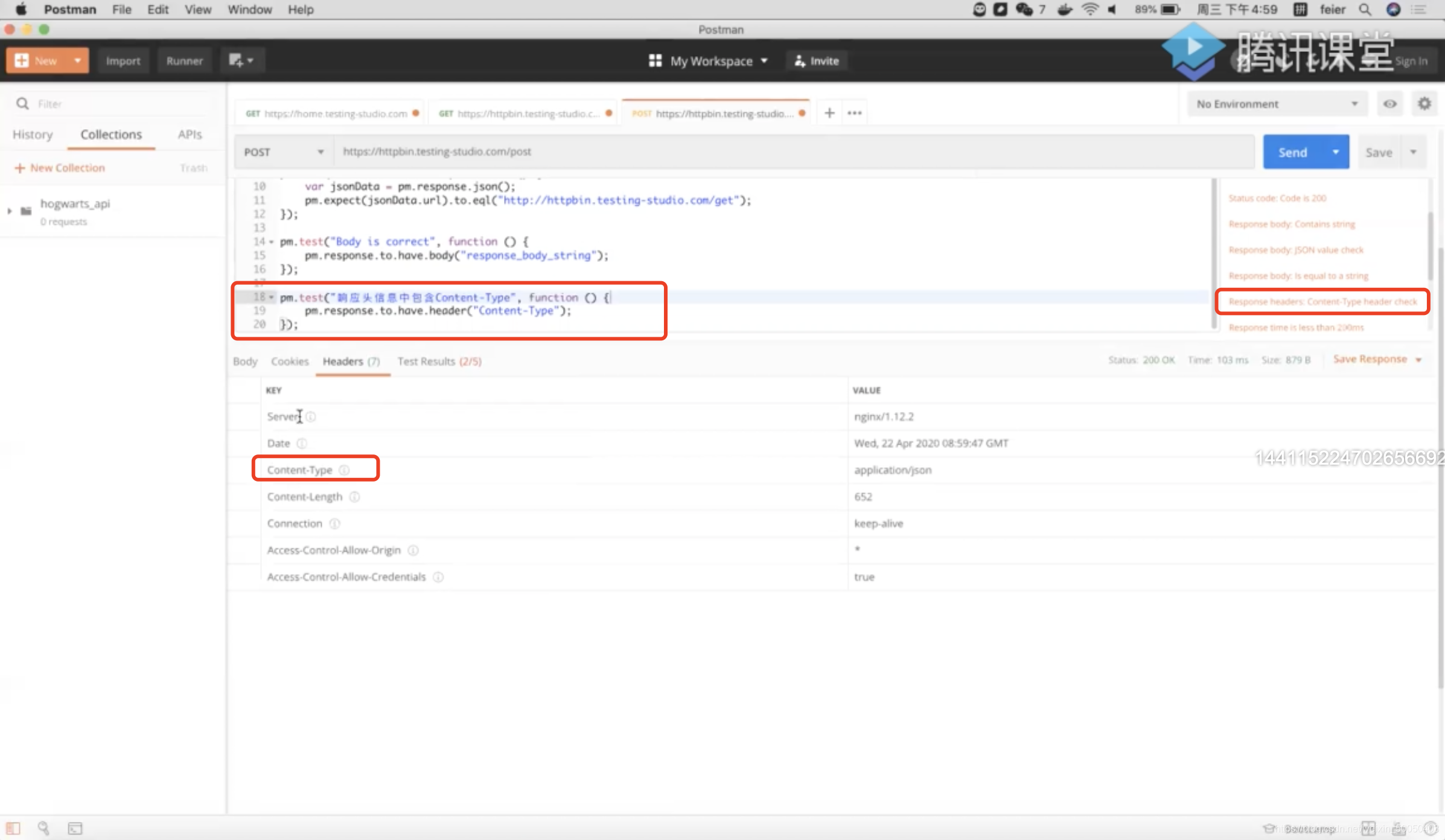The width and height of the screenshot is (1445, 840).
Task: Click the new window icon in toolbar
Action: pyautogui.click(x=240, y=60)
